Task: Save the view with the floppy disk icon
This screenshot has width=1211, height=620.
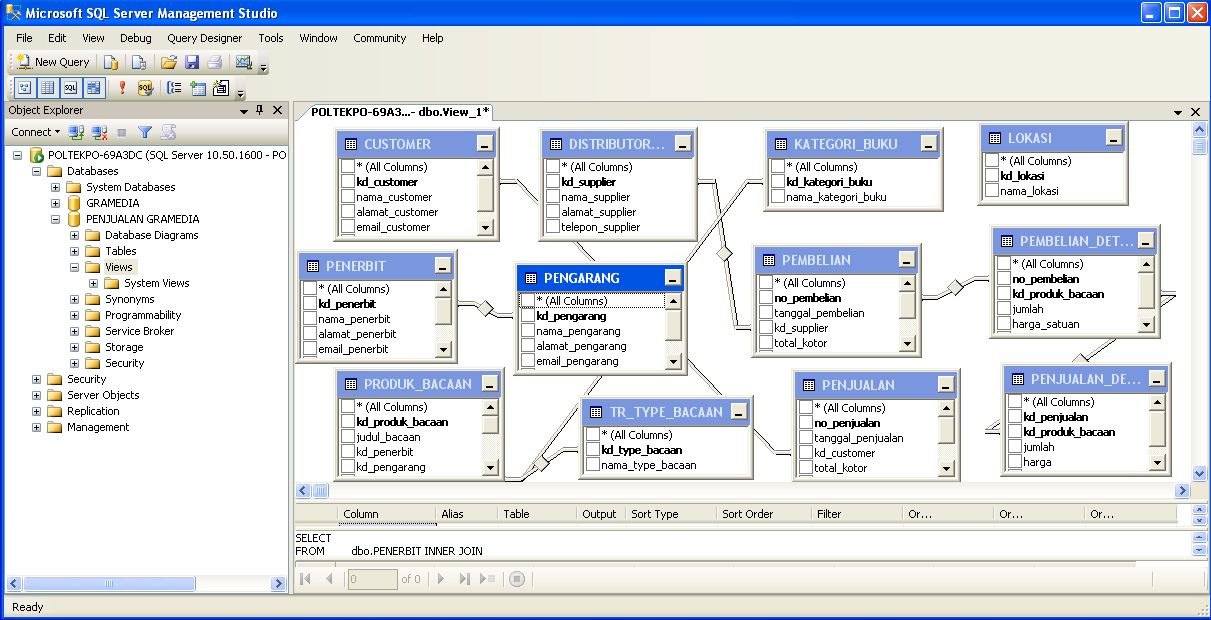Action: pyautogui.click(x=192, y=62)
